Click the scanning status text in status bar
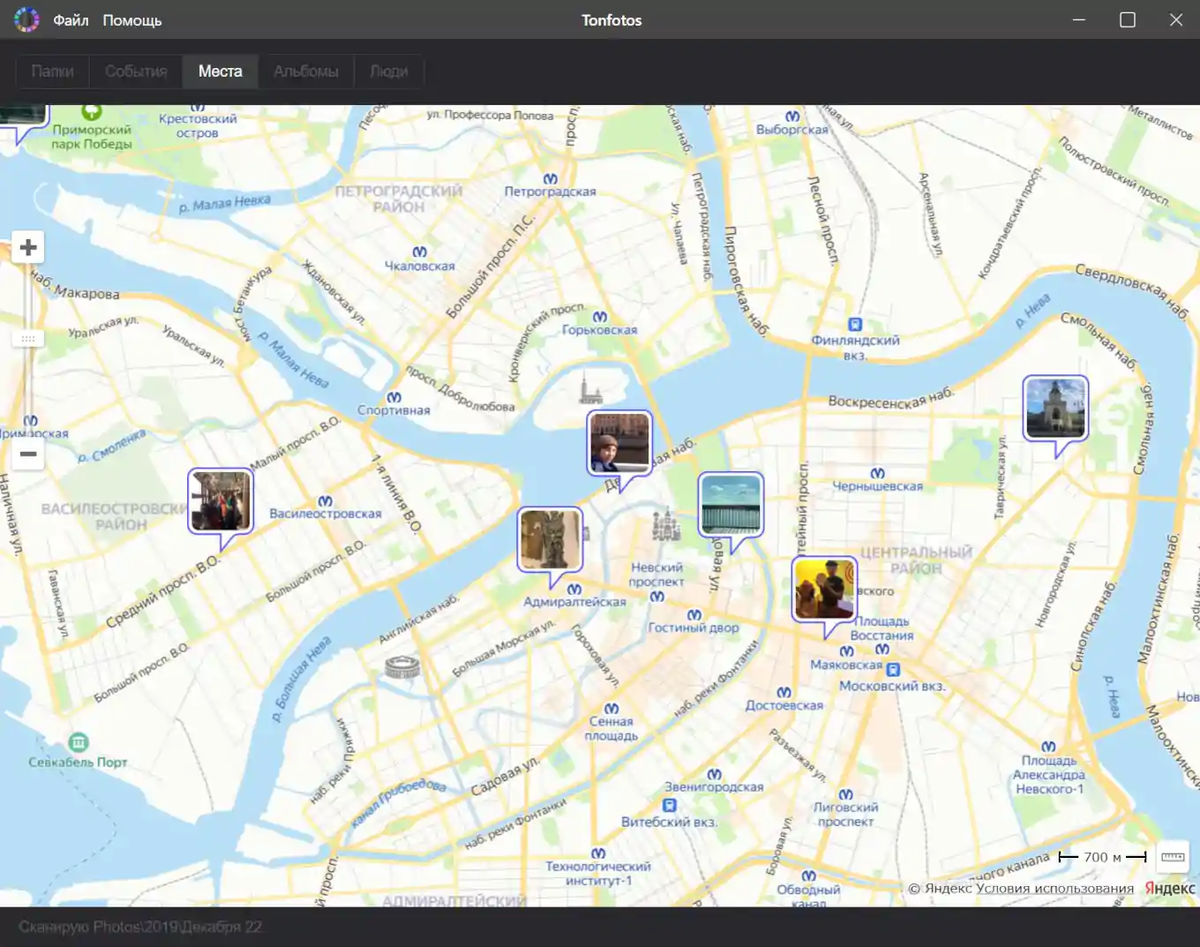This screenshot has width=1200, height=947. tap(141, 927)
